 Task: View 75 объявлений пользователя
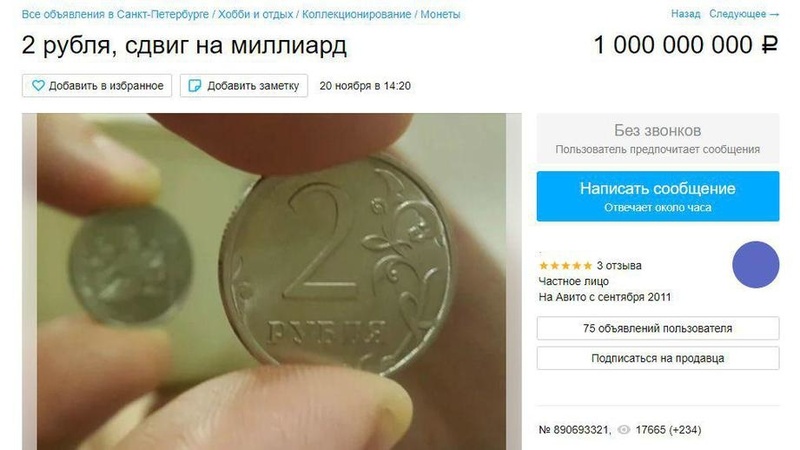click(x=658, y=328)
